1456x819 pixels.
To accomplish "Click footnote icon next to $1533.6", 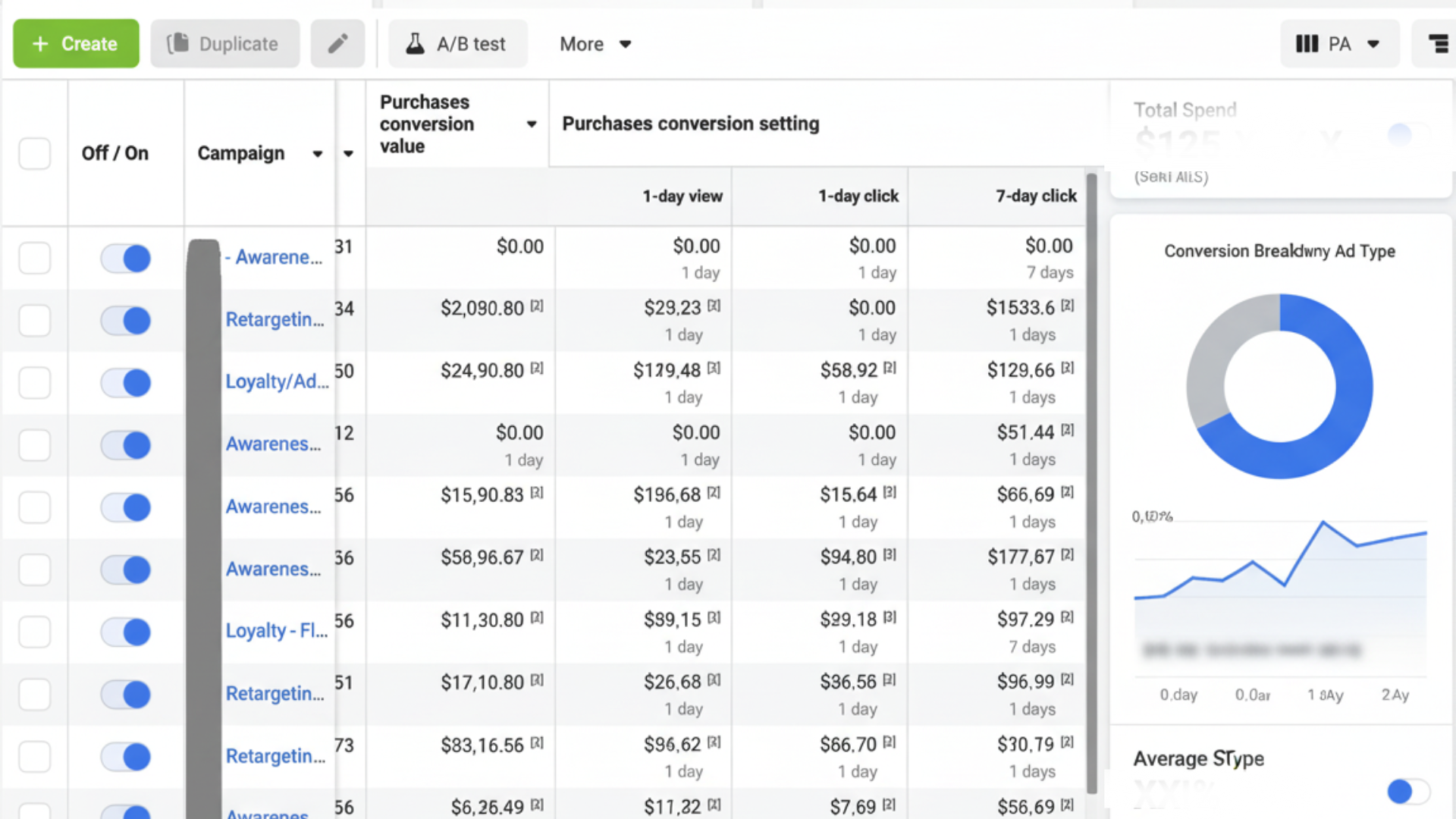I will tap(1067, 306).
